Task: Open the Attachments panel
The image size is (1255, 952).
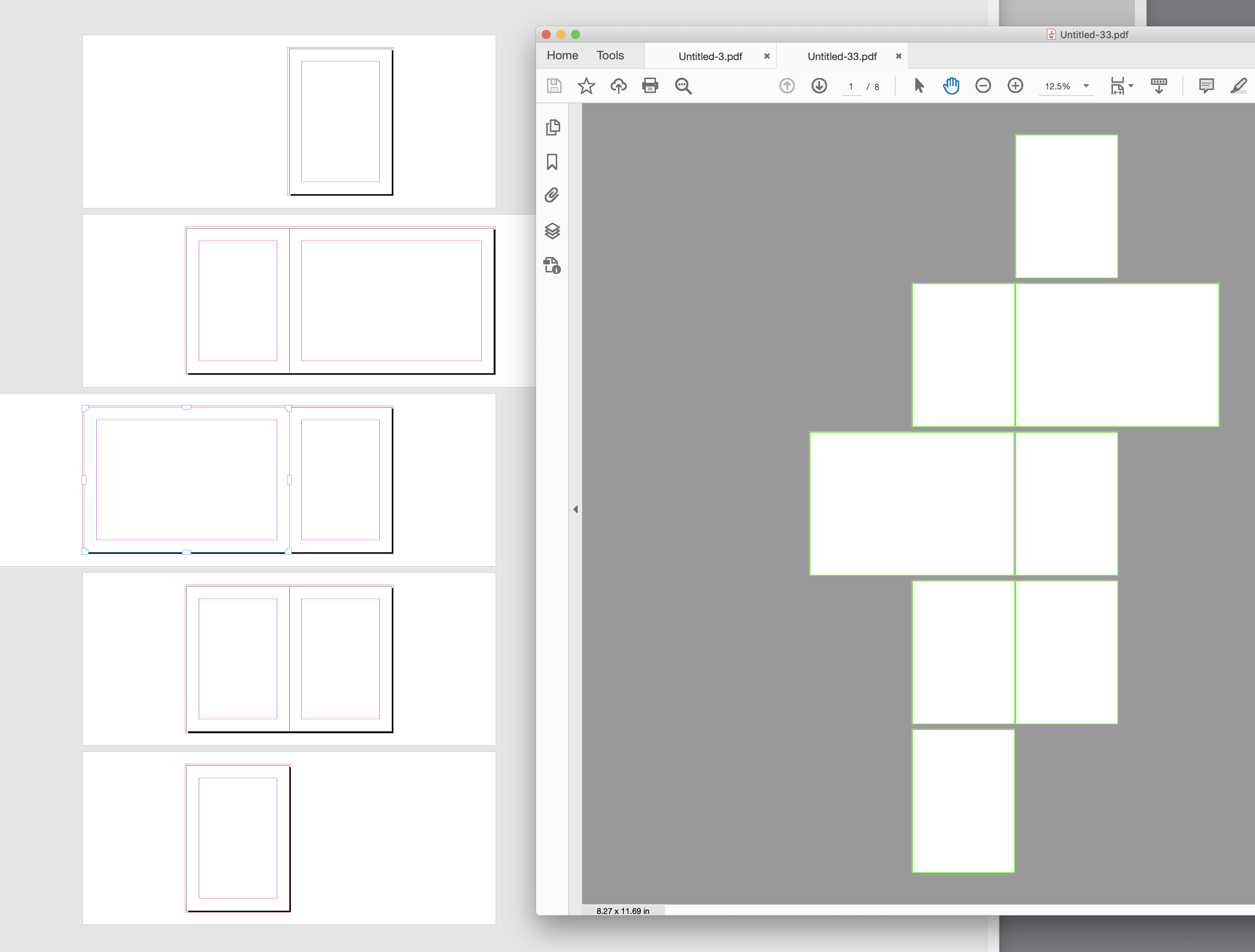Action: click(553, 194)
